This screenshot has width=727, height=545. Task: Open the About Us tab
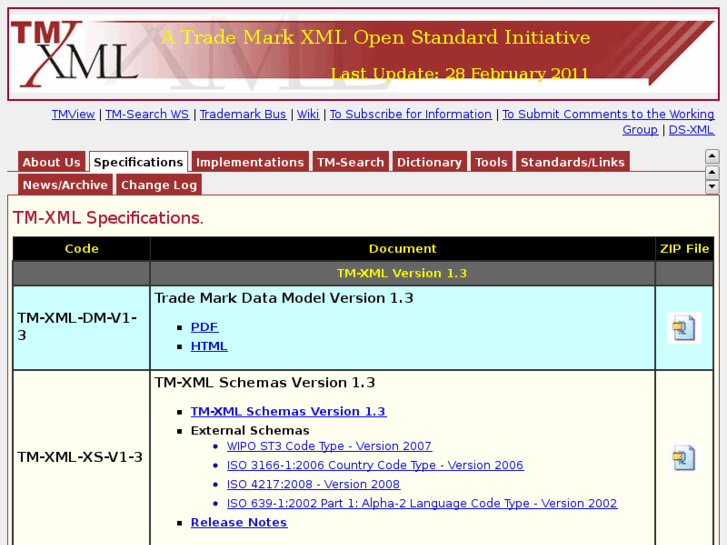51,162
